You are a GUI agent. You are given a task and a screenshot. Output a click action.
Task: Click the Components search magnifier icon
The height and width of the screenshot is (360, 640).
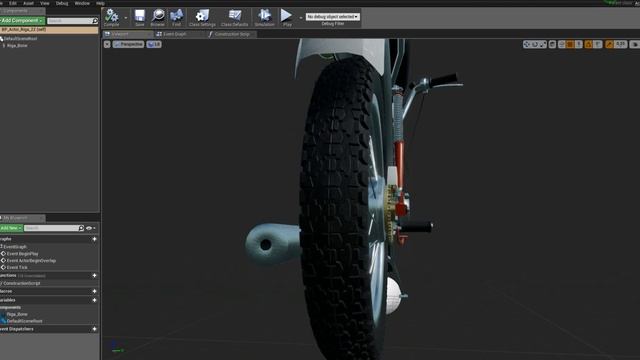pos(95,21)
